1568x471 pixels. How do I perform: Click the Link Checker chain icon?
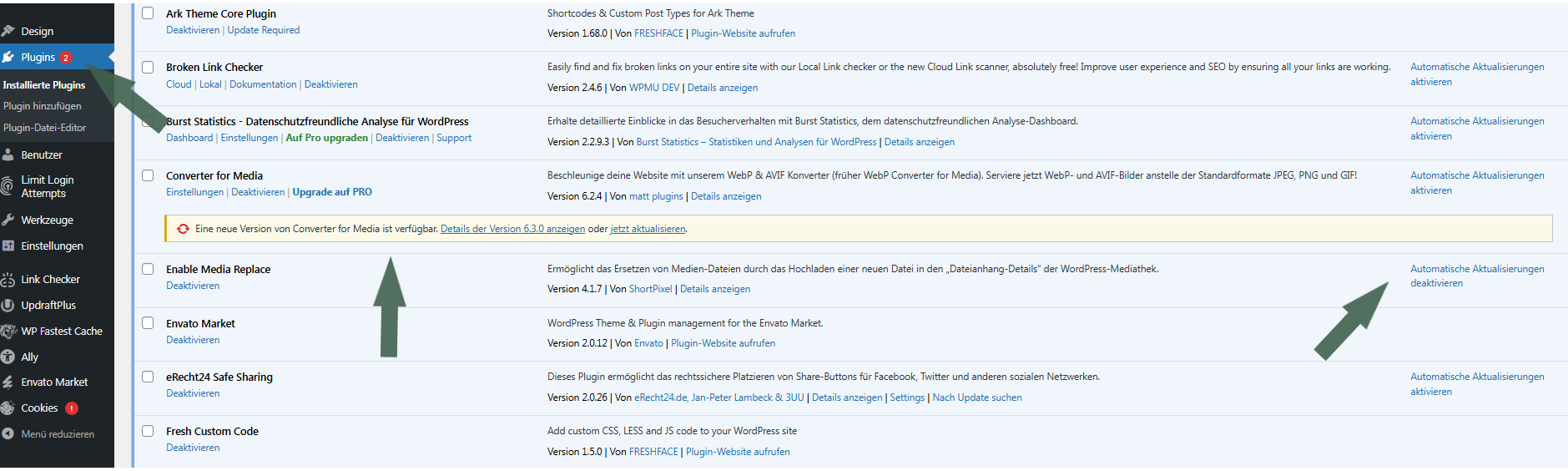8,279
